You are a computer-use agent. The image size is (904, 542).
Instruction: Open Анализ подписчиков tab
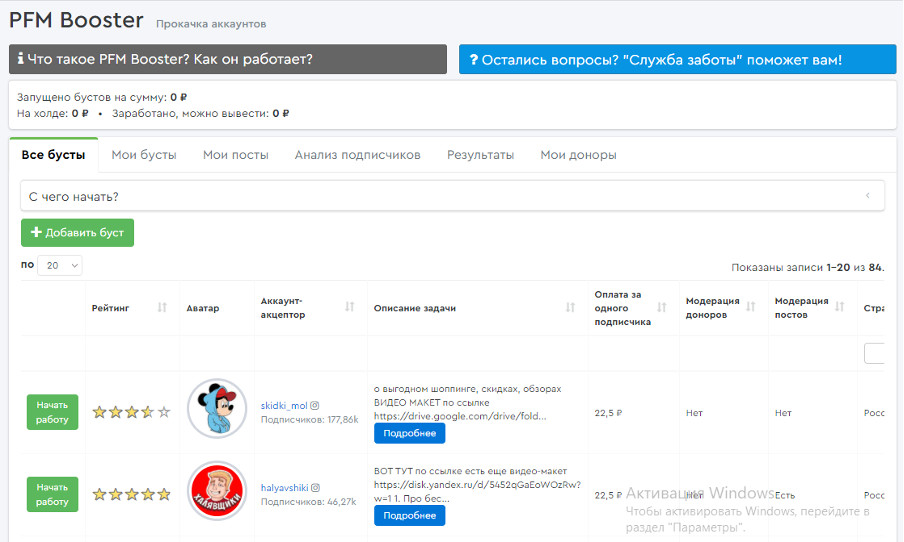tap(357, 155)
